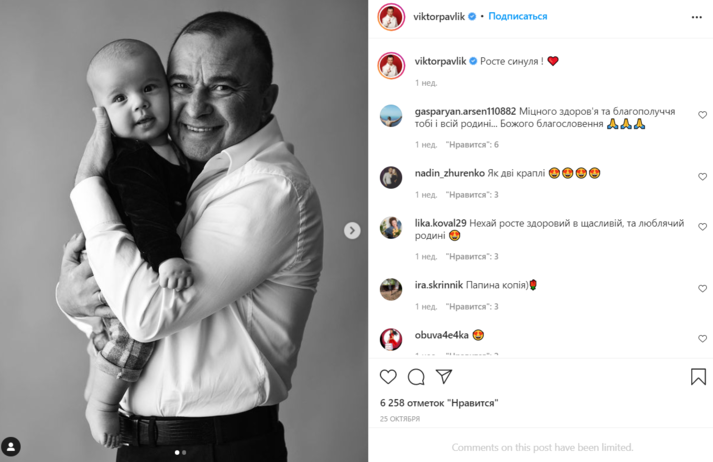The height and width of the screenshot is (462, 713).
Task: Like the post with the heart icon
Action: [x=388, y=377]
